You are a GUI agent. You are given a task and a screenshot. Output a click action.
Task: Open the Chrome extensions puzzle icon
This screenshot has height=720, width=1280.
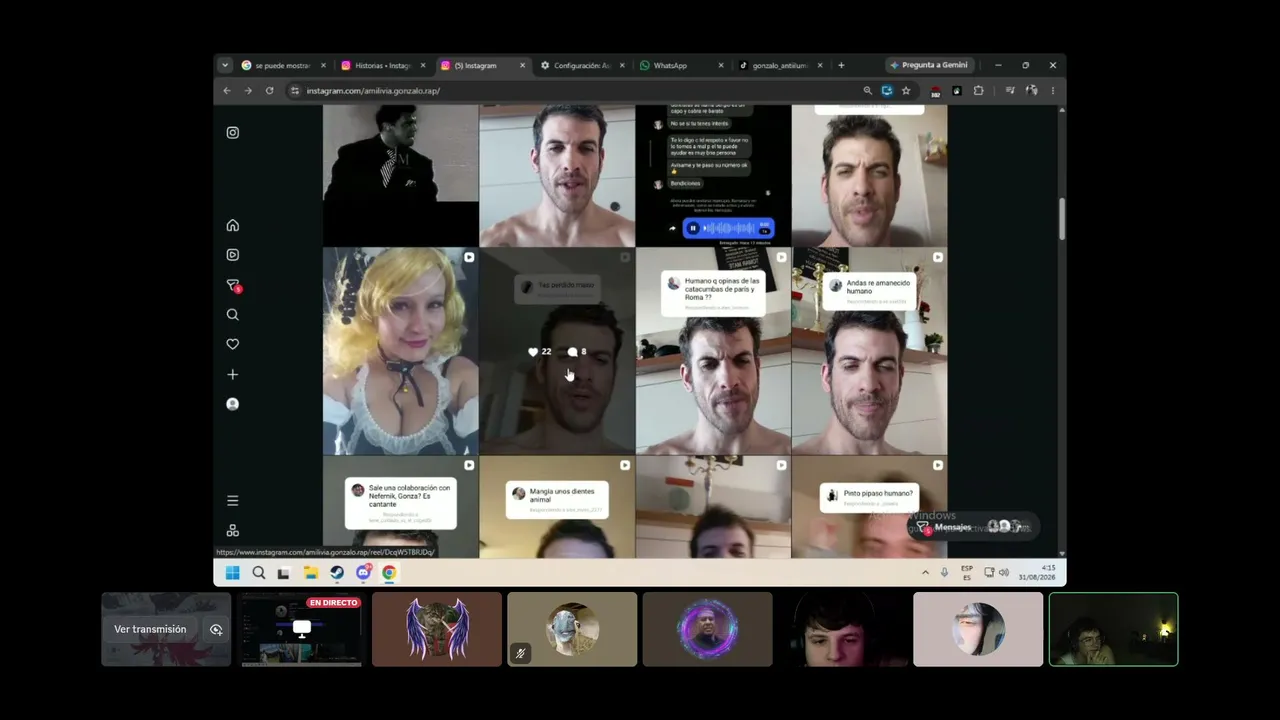[978, 91]
